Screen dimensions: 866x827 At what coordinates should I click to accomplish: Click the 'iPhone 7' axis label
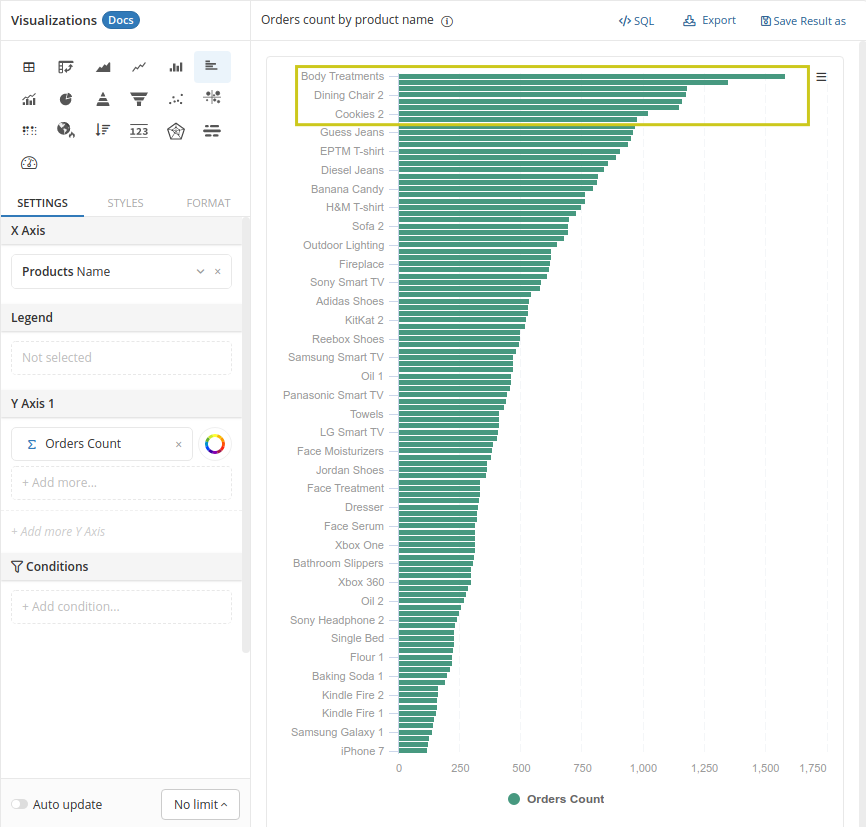[362, 751]
